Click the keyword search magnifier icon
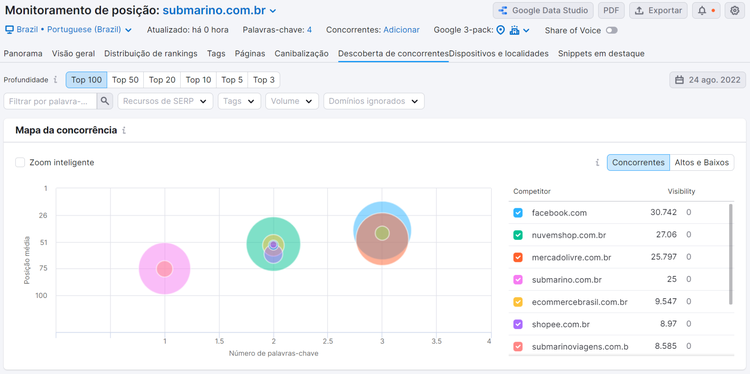Screen dimensions: 750x374 pos(105,101)
